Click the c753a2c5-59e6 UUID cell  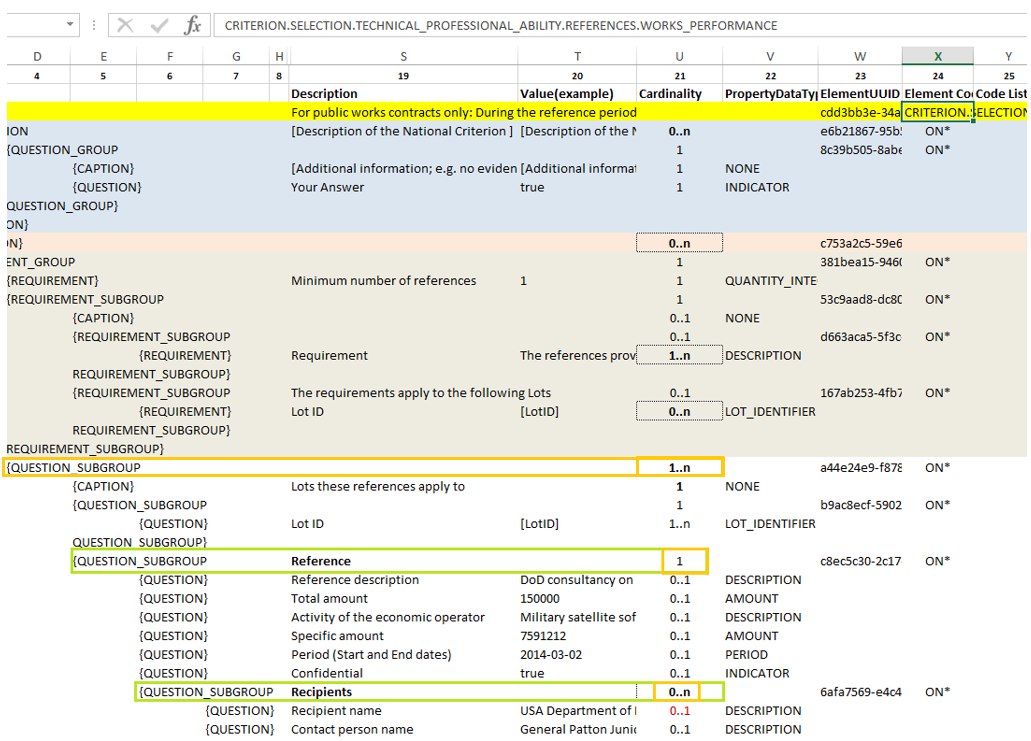pyautogui.click(x=860, y=243)
